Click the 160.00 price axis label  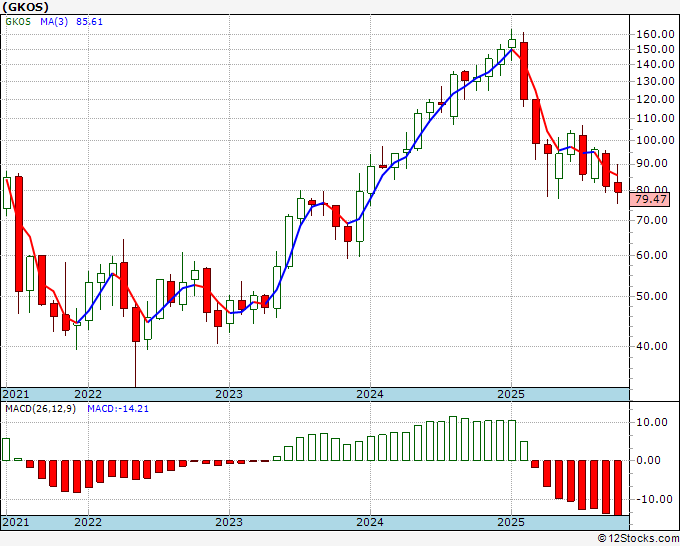coord(655,34)
